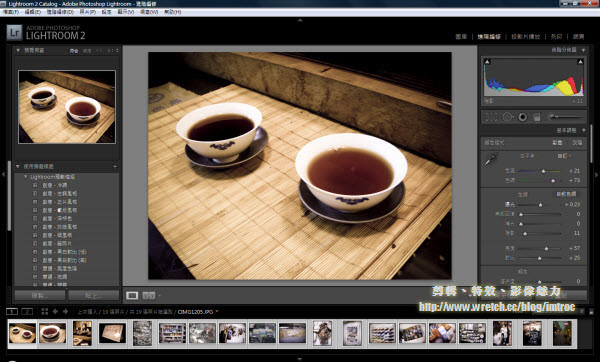This screenshot has width=600, height=362.
Task: Apply the 創意 - 黑白對比 (高) preset
Action: pyautogui.click(x=64, y=260)
